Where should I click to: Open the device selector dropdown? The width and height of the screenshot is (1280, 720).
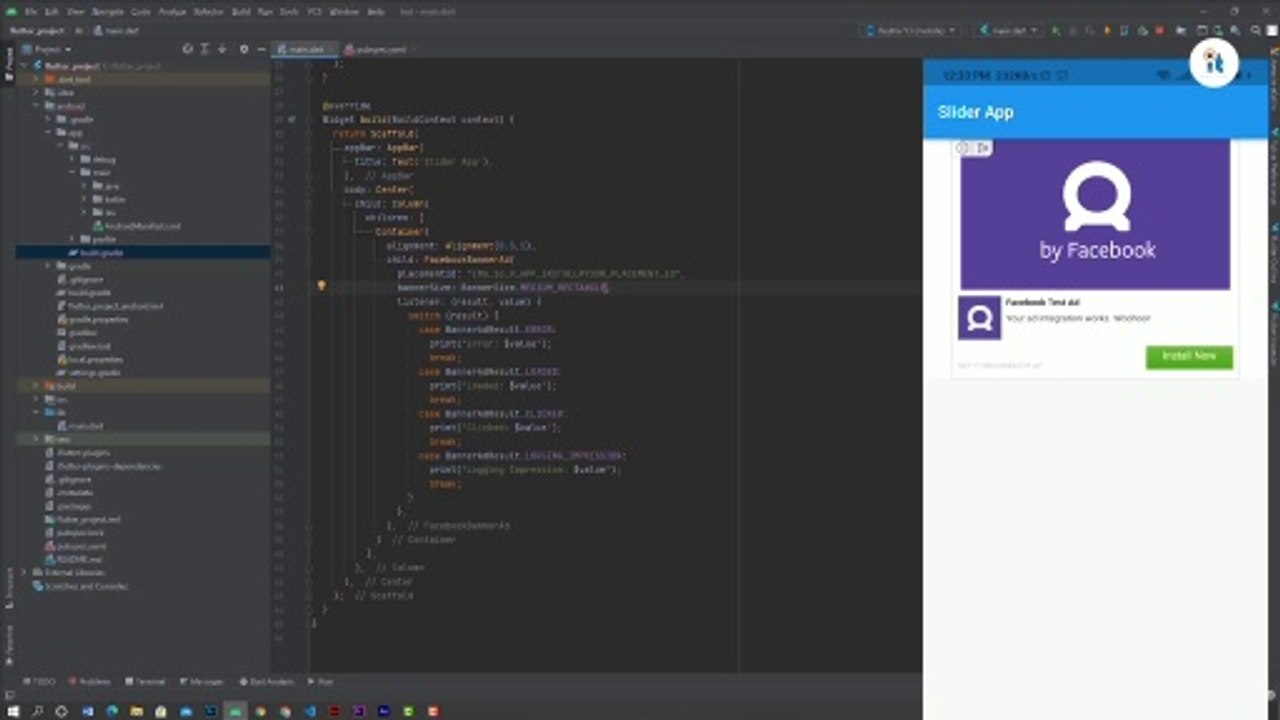(x=912, y=31)
